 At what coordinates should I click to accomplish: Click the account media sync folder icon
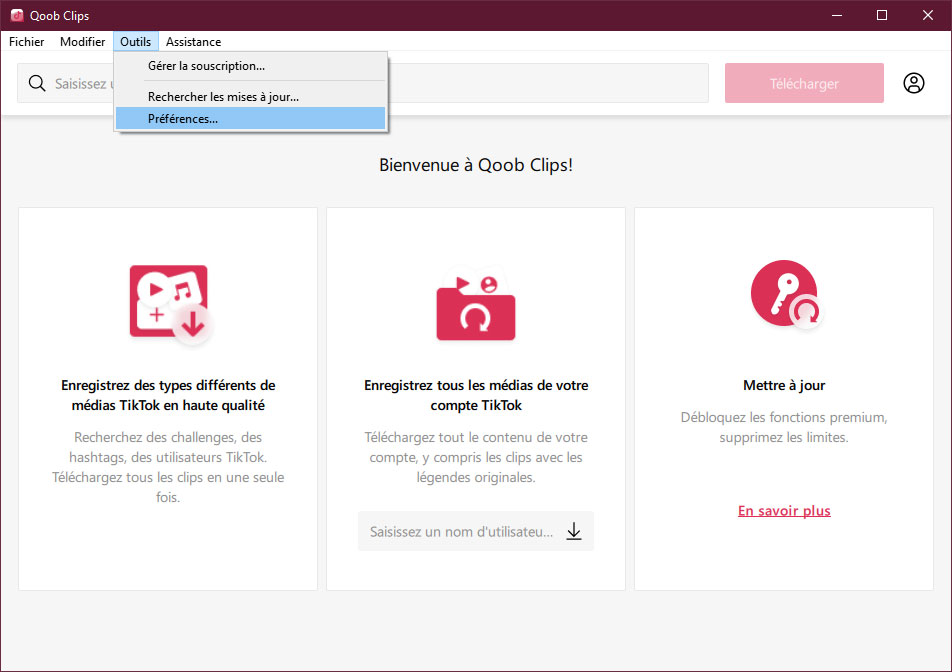point(476,304)
